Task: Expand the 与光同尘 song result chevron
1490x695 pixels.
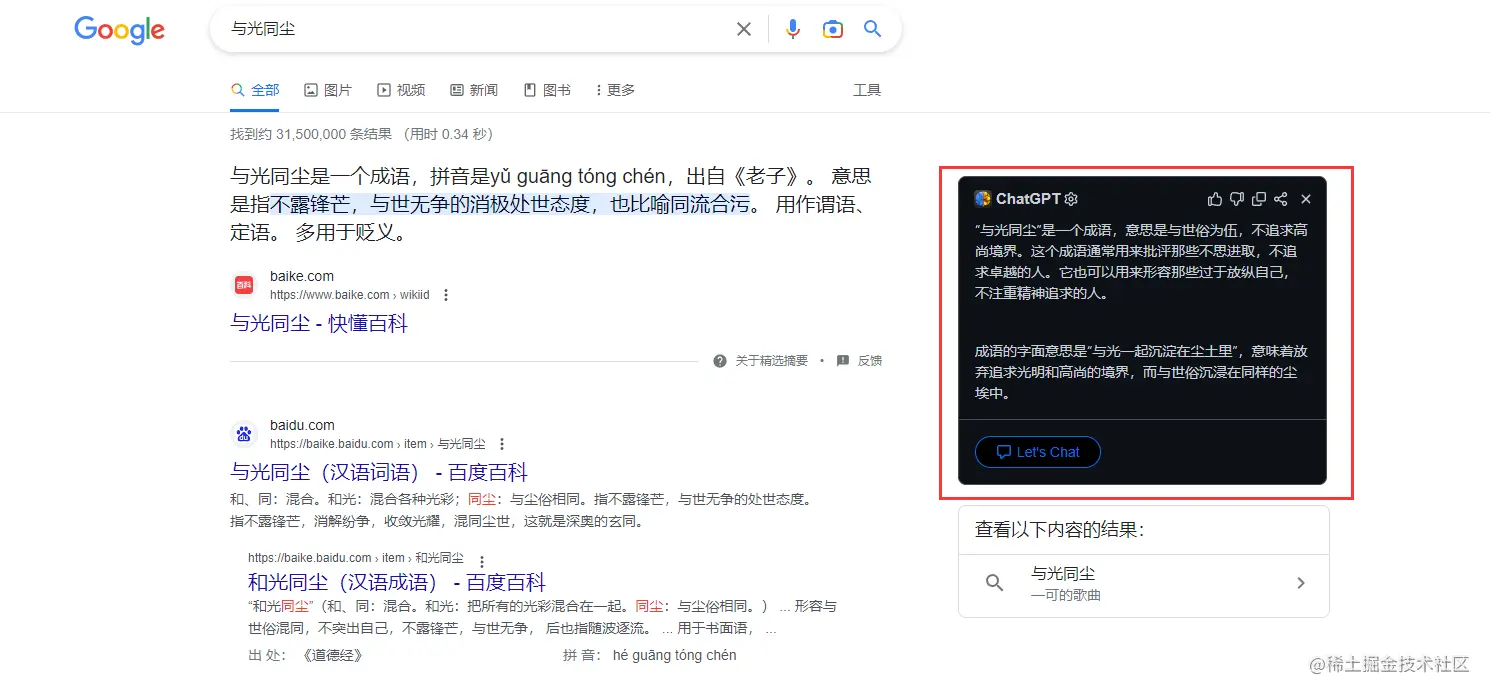Action: 1301,583
